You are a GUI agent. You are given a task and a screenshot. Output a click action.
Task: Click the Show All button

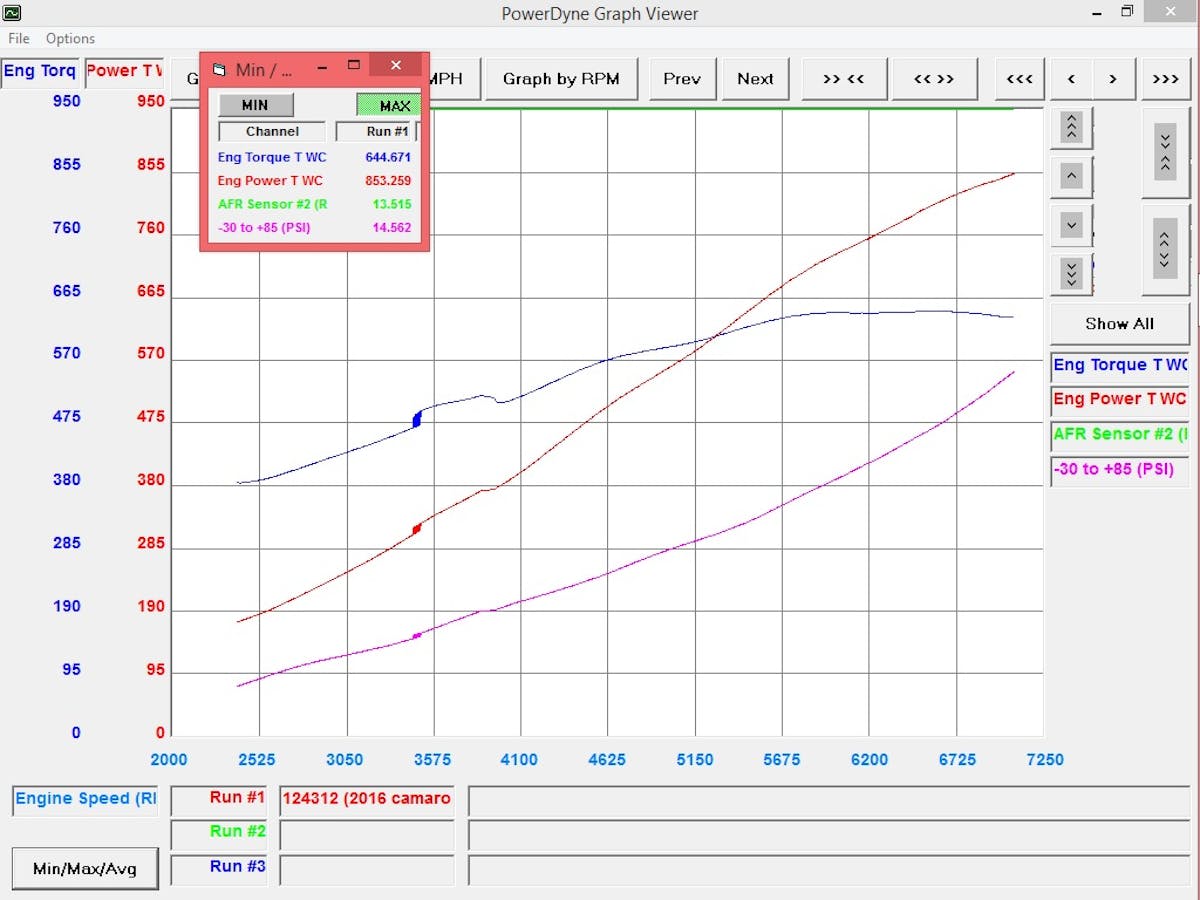1119,324
